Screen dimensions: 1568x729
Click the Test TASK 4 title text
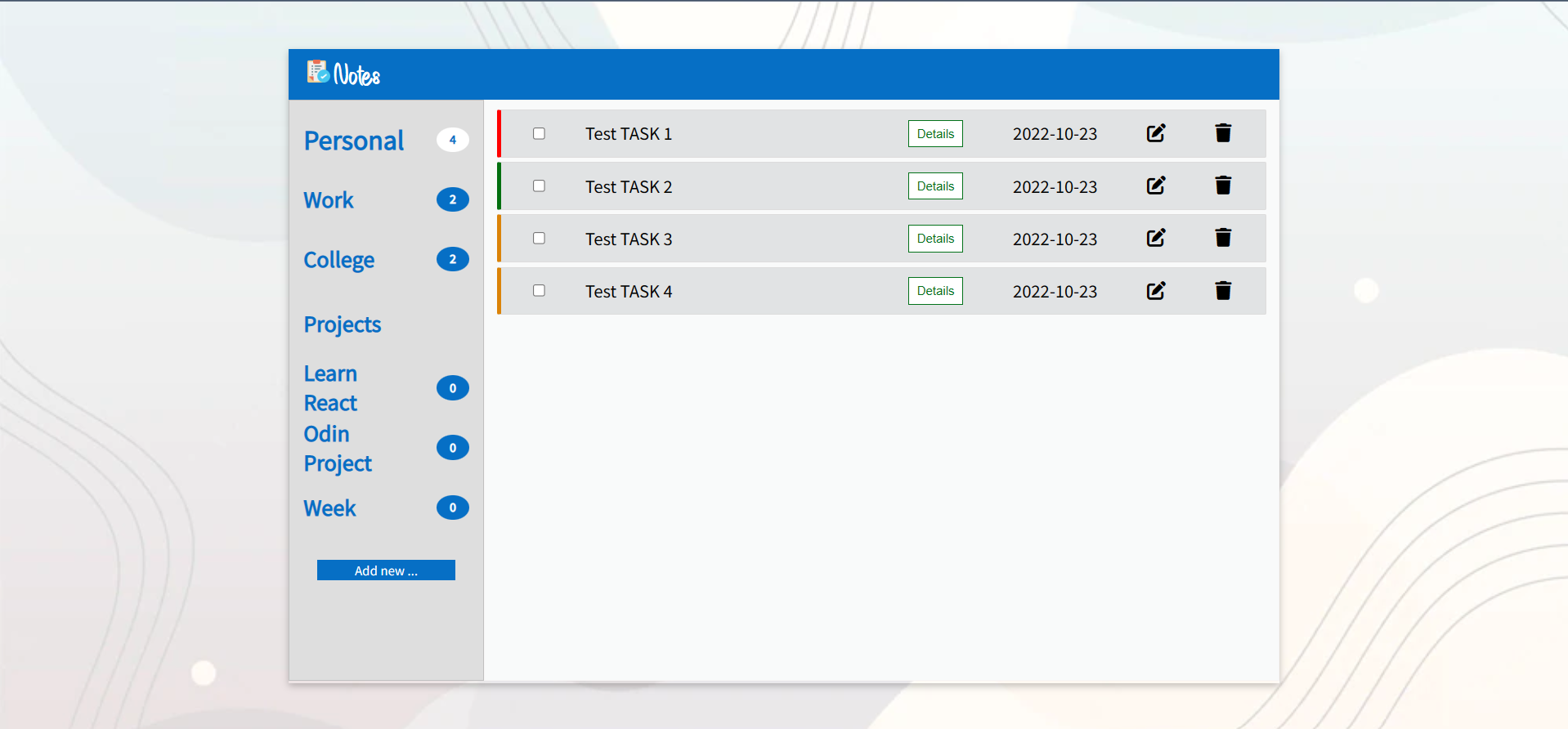pyautogui.click(x=629, y=292)
